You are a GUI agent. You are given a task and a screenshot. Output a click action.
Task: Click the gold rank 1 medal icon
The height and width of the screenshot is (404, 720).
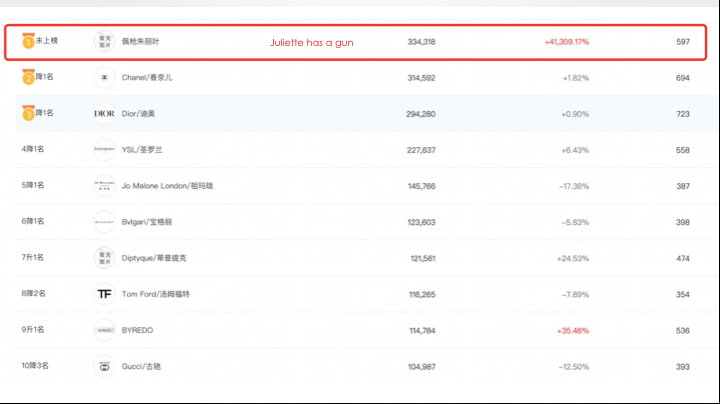point(28,41)
